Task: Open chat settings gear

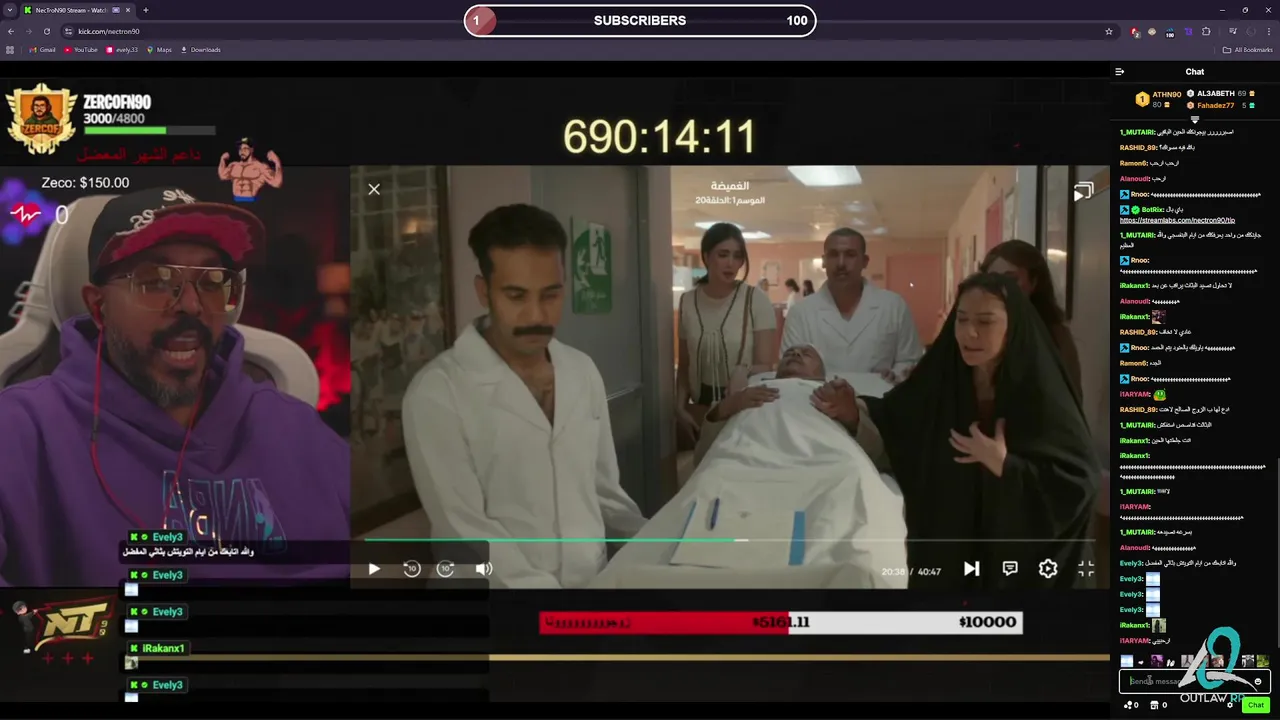Action: pyautogui.click(x=1229, y=705)
